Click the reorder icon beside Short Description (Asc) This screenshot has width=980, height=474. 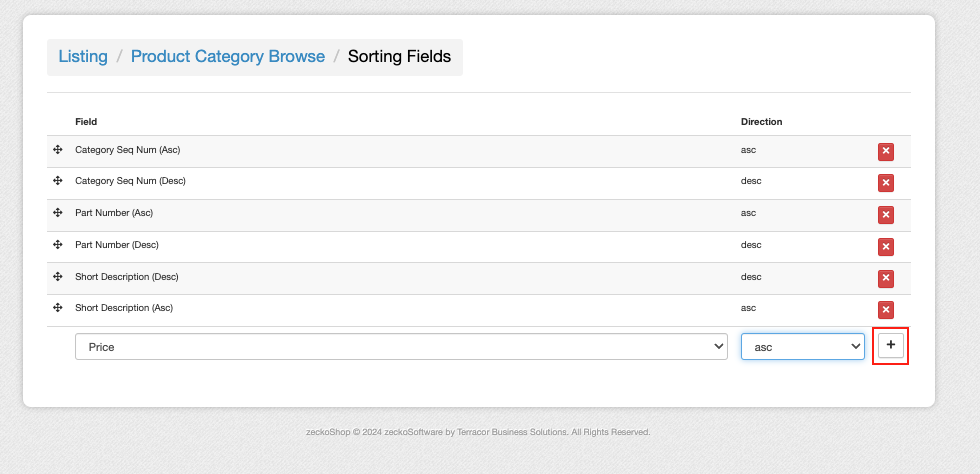pyautogui.click(x=58, y=308)
